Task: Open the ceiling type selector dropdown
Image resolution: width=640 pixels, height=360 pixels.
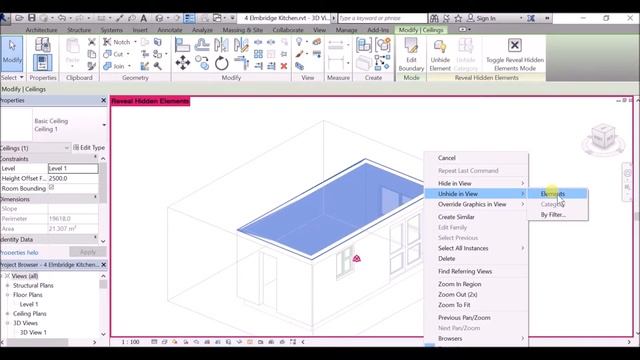Action: coord(104,125)
